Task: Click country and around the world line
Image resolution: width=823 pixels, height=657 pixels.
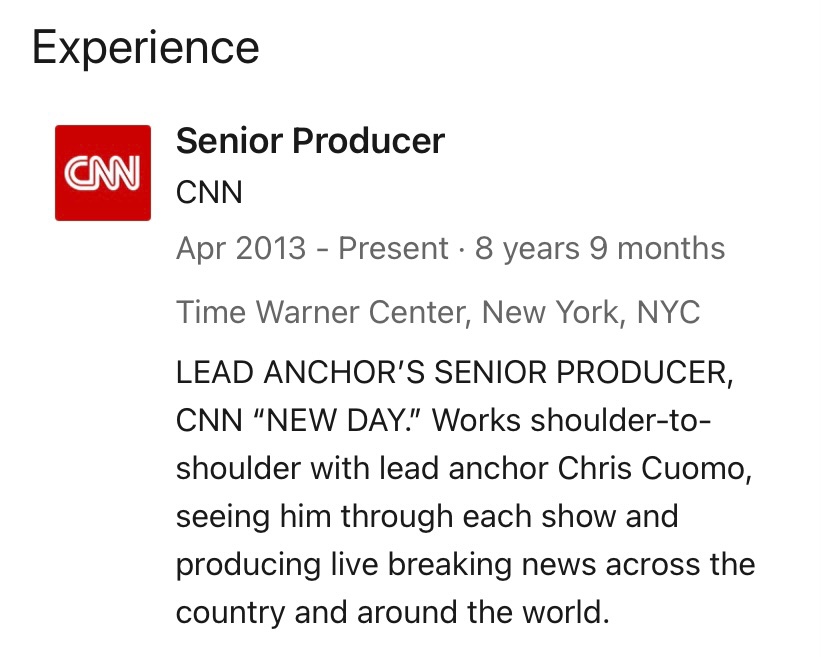Action: (393, 612)
